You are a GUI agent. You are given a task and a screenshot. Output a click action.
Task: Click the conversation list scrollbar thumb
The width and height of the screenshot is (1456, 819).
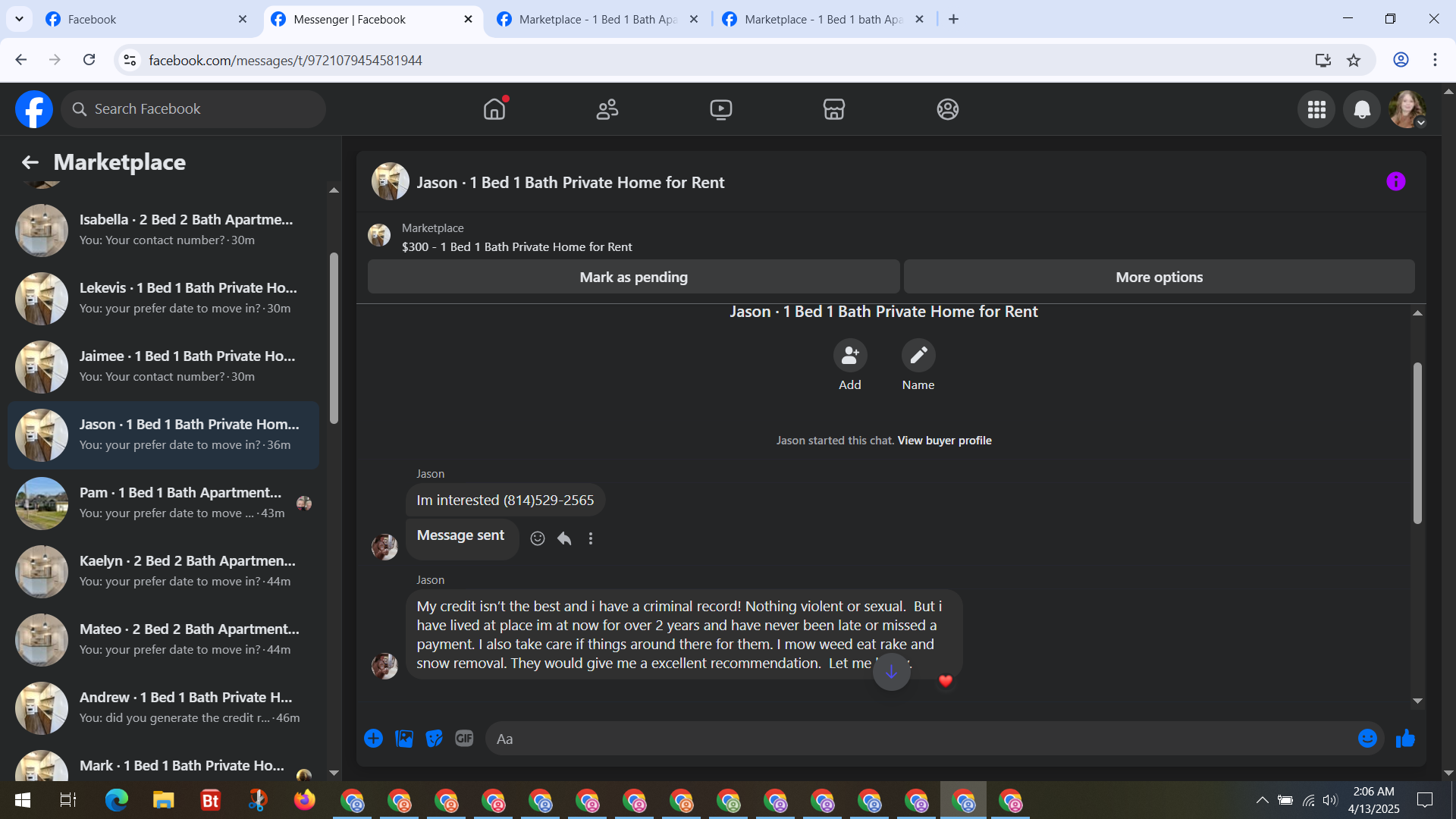[x=334, y=338]
